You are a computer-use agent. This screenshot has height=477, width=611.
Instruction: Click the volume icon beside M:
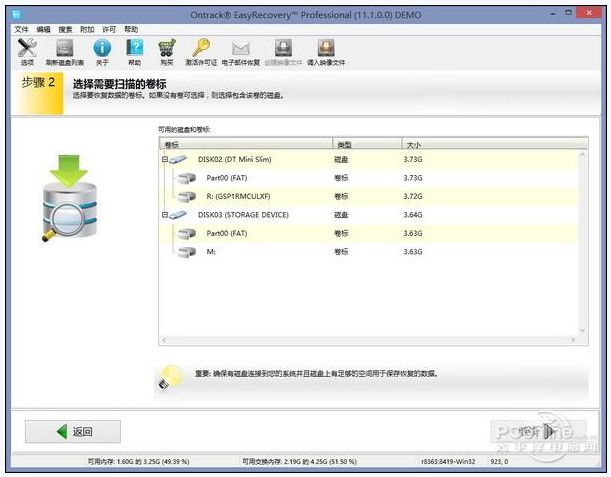pos(186,252)
